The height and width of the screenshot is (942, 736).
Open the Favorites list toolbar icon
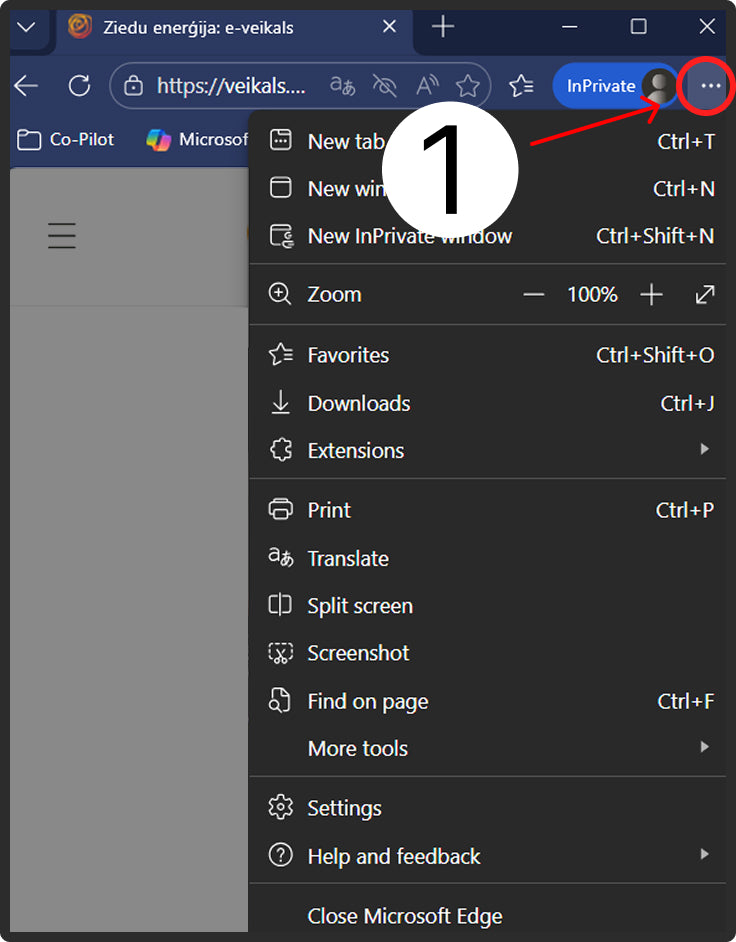(521, 86)
